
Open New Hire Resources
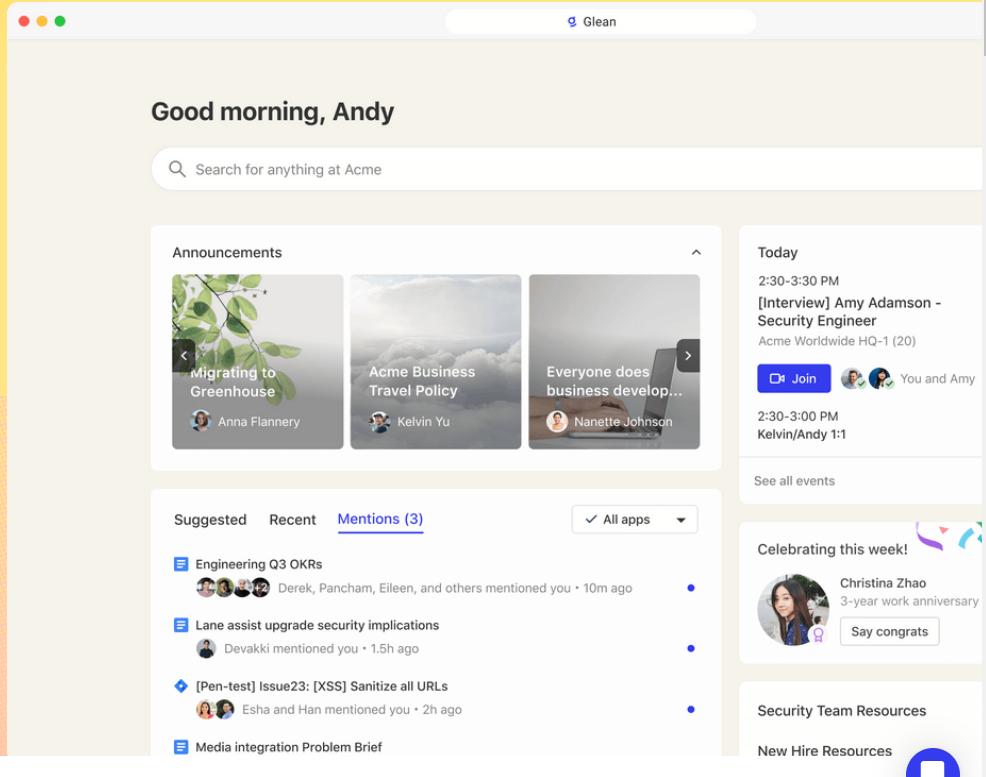[824, 751]
